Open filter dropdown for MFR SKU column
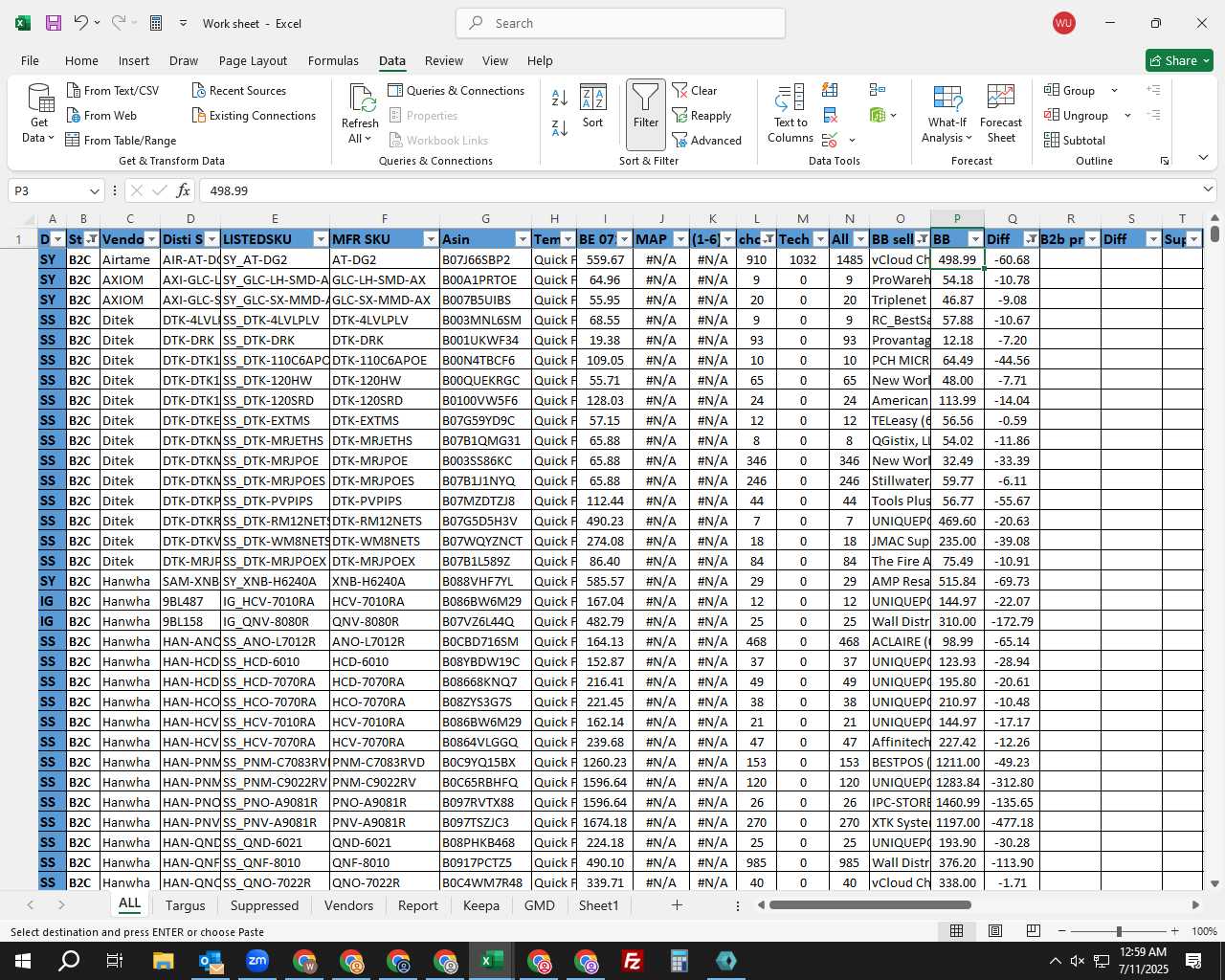Image resolution: width=1225 pixels, height=980 pixels. (x=431, y=239)
